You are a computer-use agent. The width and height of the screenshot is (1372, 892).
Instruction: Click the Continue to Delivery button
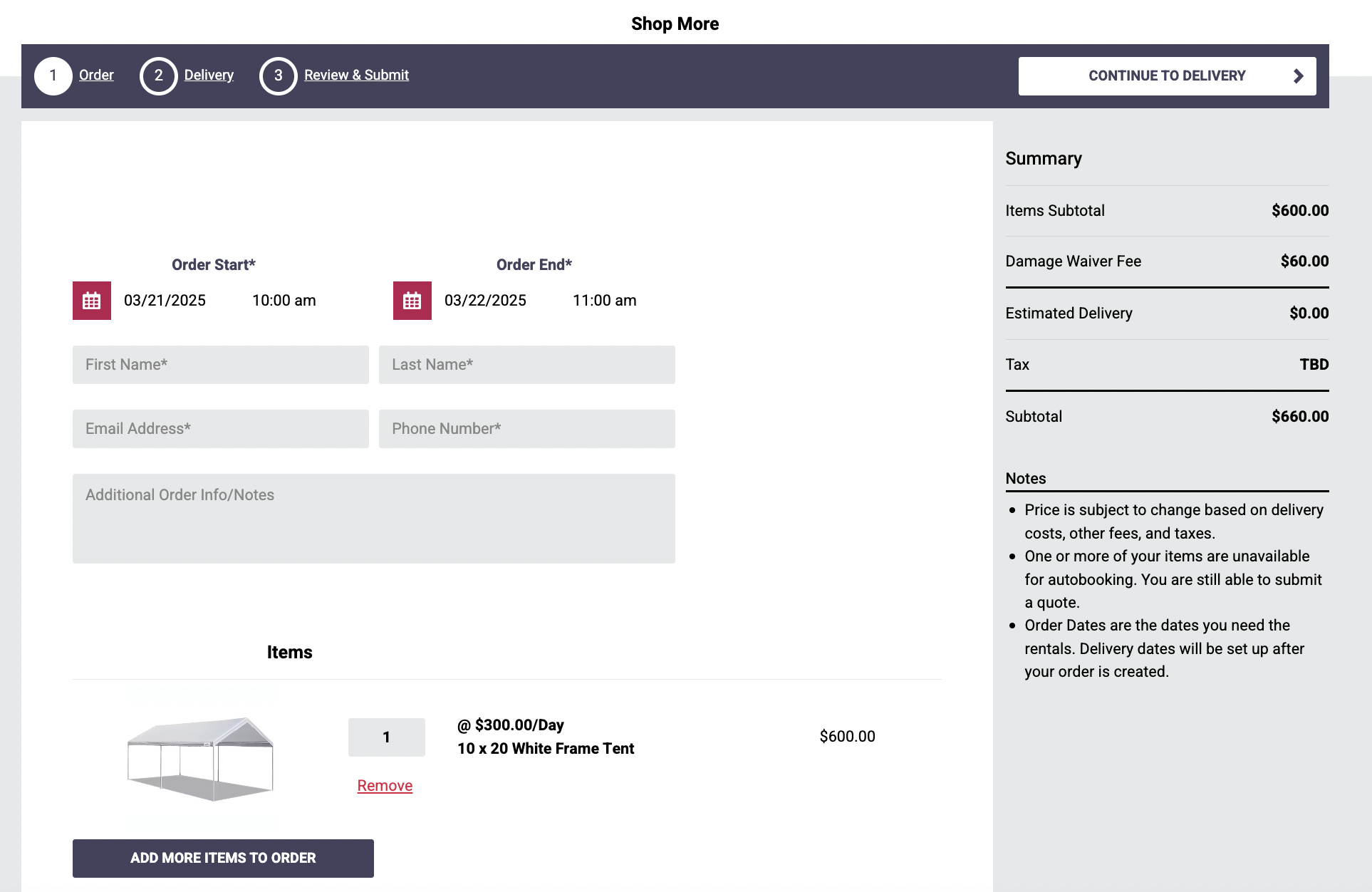click(1167, 76)
